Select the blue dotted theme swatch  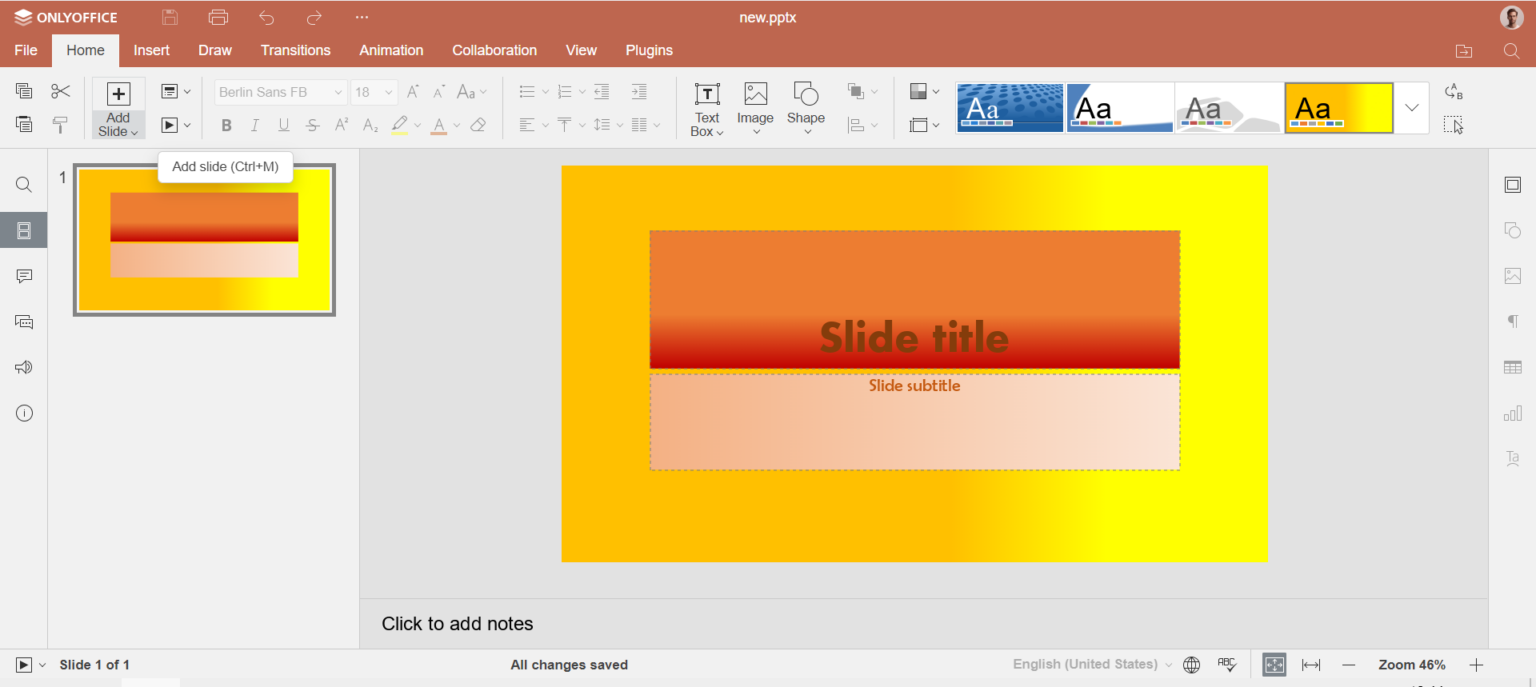(x=1010, y=108)
